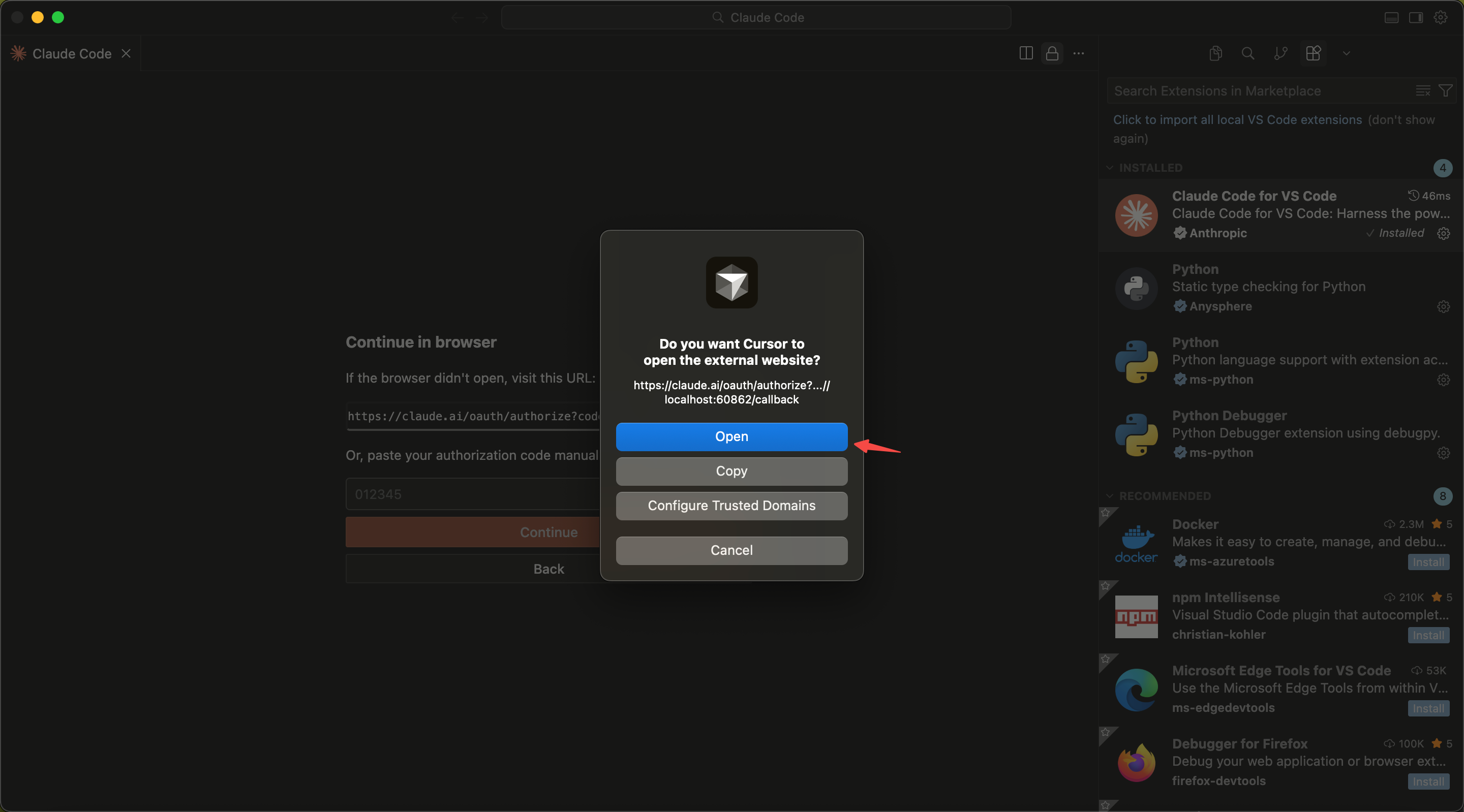Click the authorization URL field behind the dialog
The image size is (1464, 812).
tap(473, 417)
